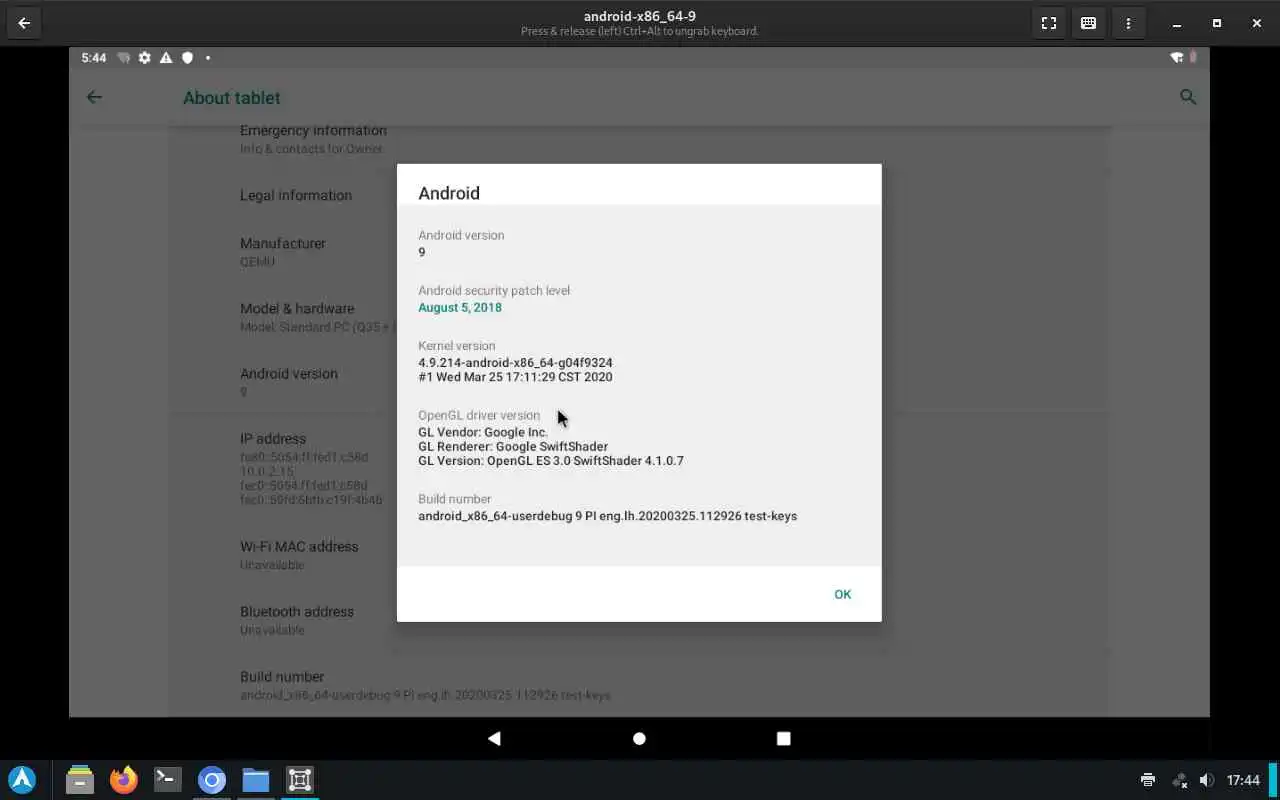The image size is (1280, 800).
Task: Click the viewer back arrow in title bar
Action: 24,23
